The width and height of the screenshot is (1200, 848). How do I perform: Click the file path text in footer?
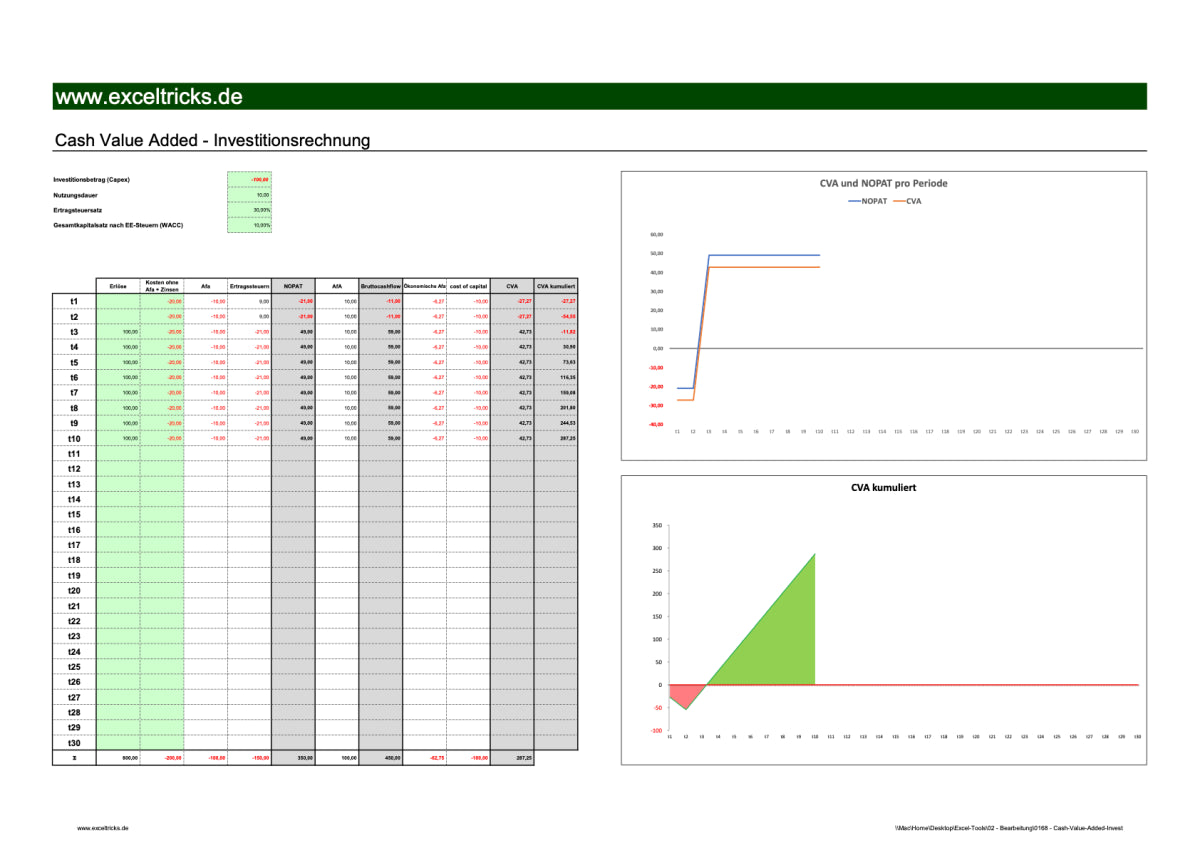pyautogui.click(x=1010, y=828)
